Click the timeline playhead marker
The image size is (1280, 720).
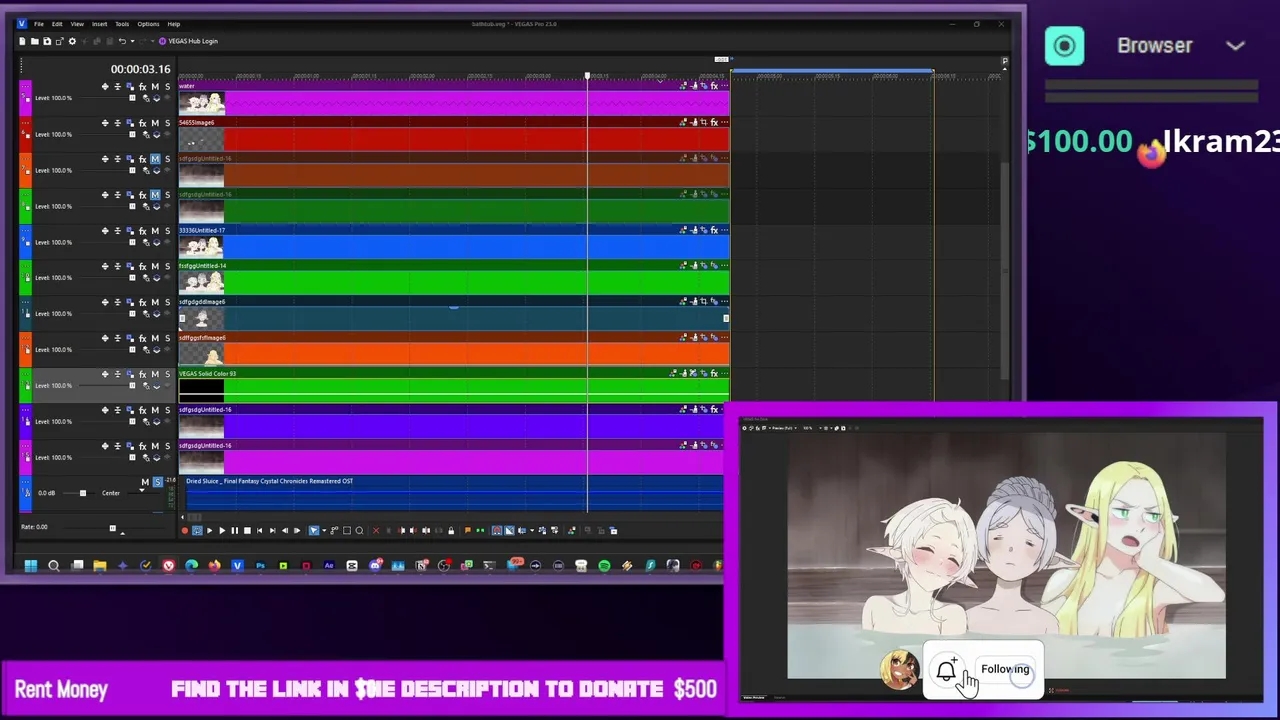point(587,76)
